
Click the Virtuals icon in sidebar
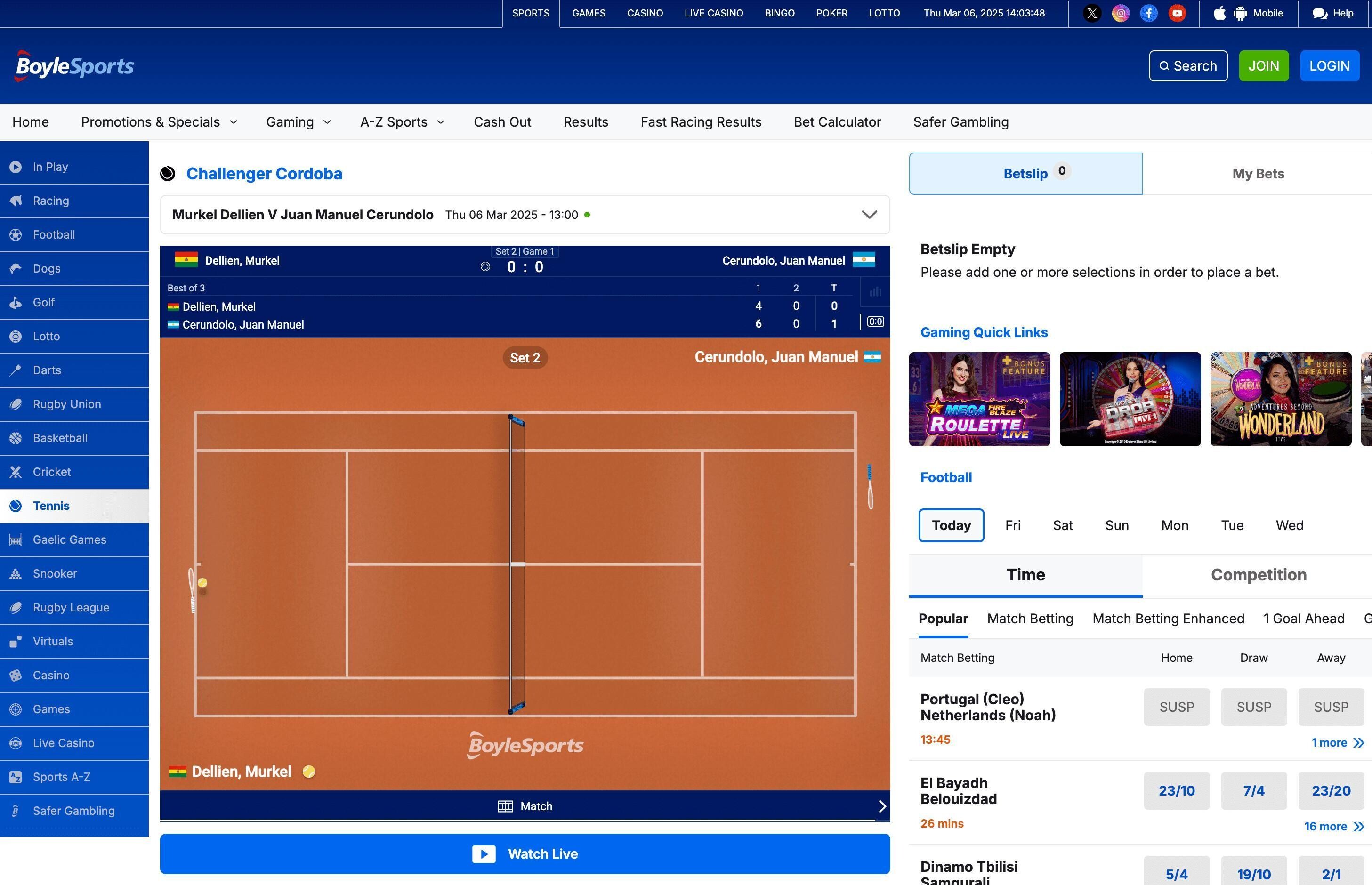tap(16, 641)
